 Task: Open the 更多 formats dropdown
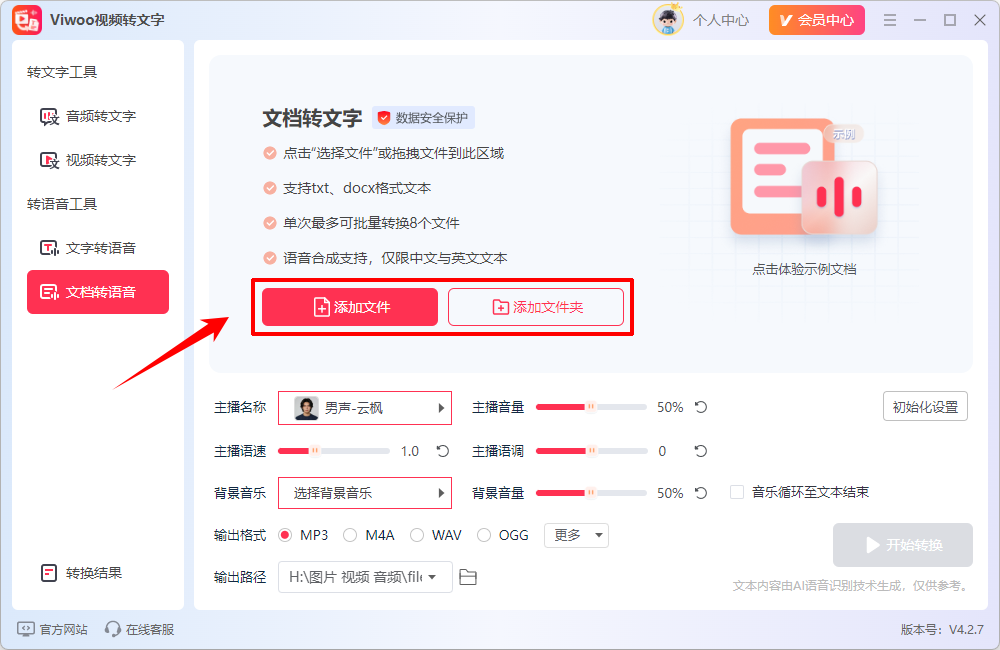coord(577,535)
